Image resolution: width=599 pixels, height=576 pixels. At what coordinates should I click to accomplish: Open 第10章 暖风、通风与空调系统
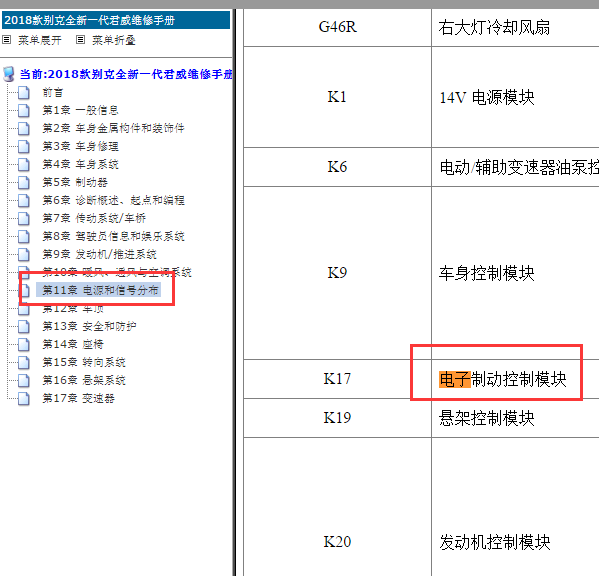pyautogui.click(x=117, y=272)
